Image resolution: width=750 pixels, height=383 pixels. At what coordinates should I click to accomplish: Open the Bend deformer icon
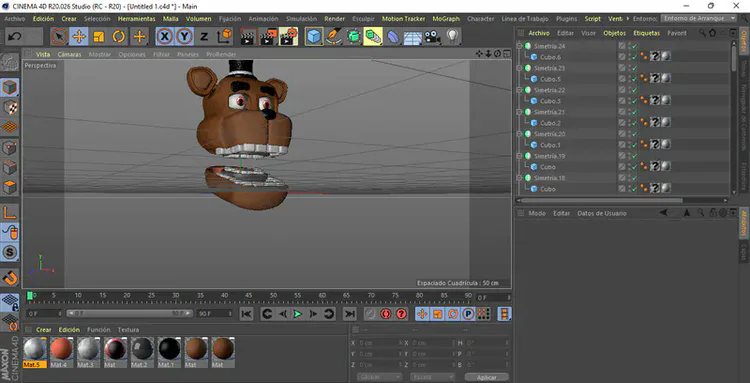point(393,36)
